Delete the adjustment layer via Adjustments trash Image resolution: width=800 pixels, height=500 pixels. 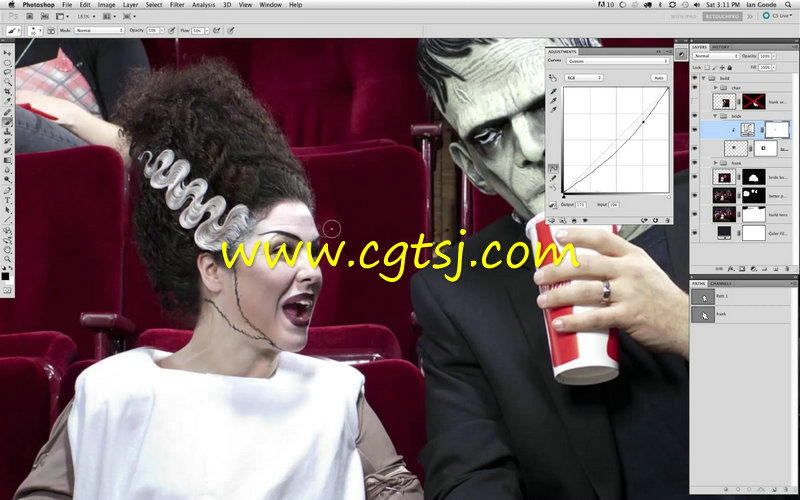[667, 221]
